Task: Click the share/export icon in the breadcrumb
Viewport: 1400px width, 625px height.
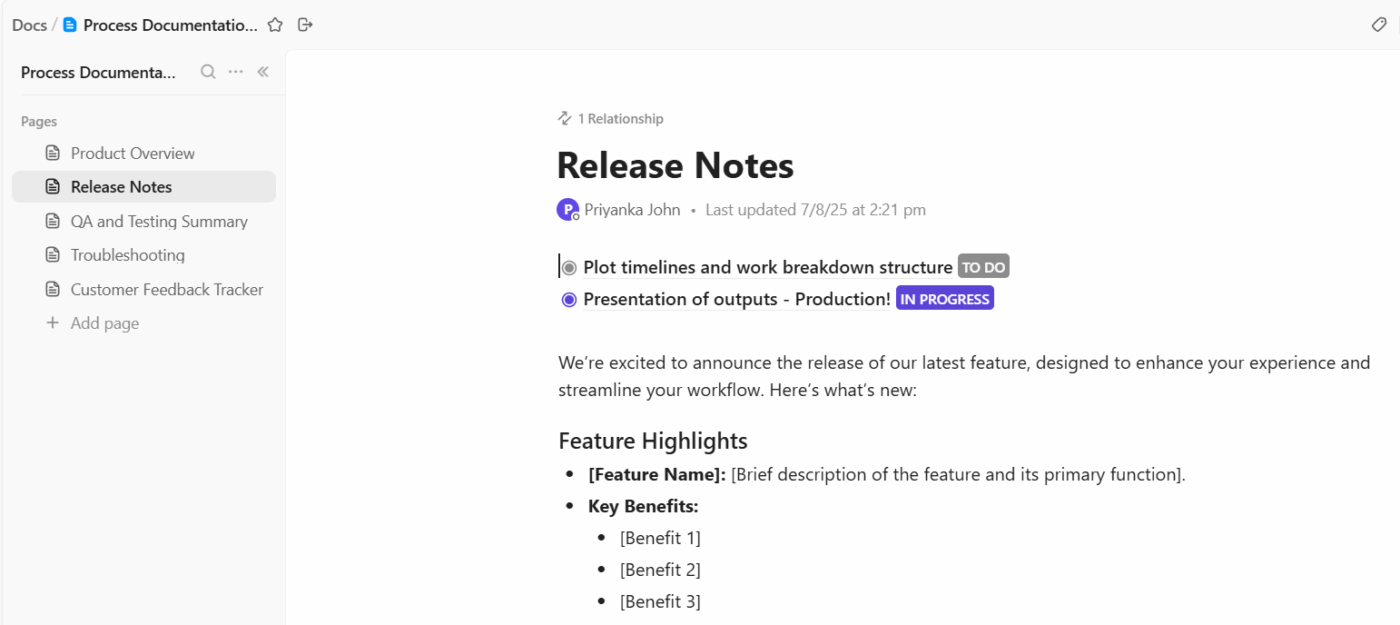Action: (x=304, y=24)
